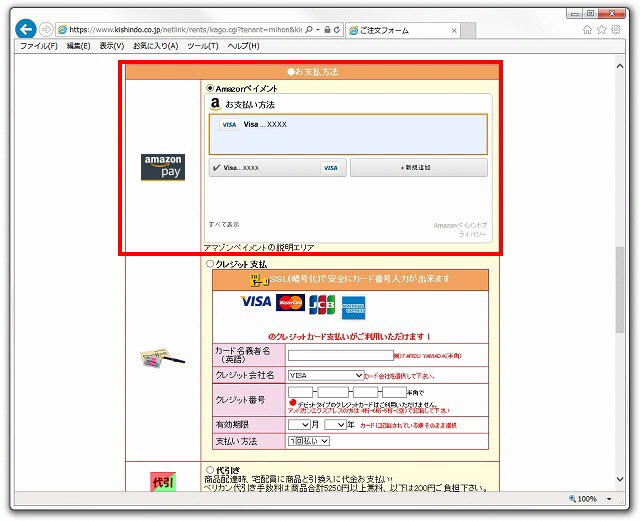Click the 代引 cash-on-delivery icon
Viewport: 640px width, 521px height.
pos(163,482)
